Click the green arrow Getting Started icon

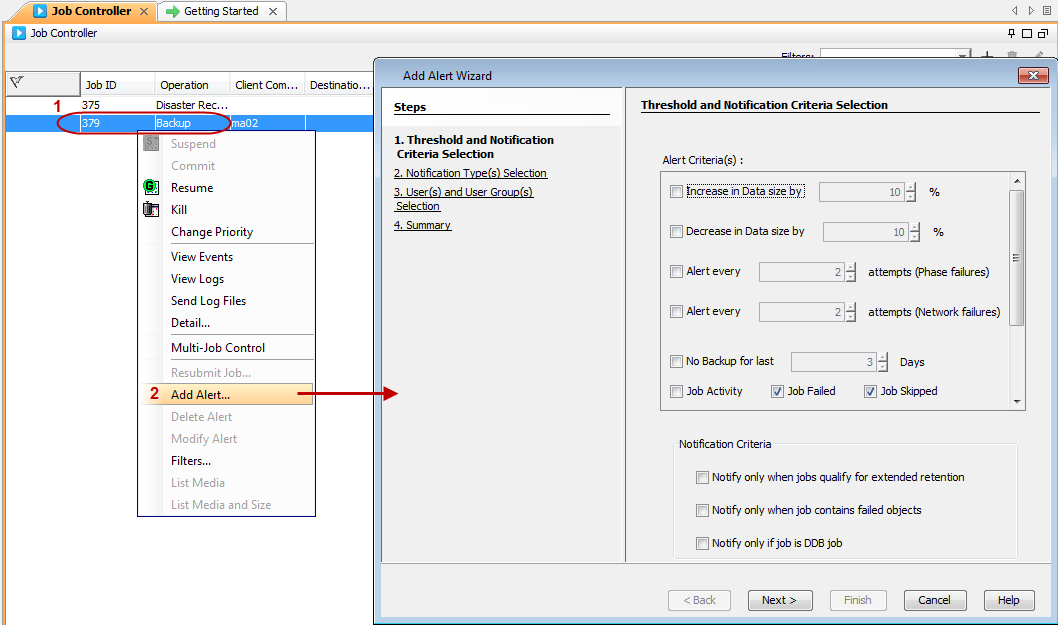(x=173, y=11)
